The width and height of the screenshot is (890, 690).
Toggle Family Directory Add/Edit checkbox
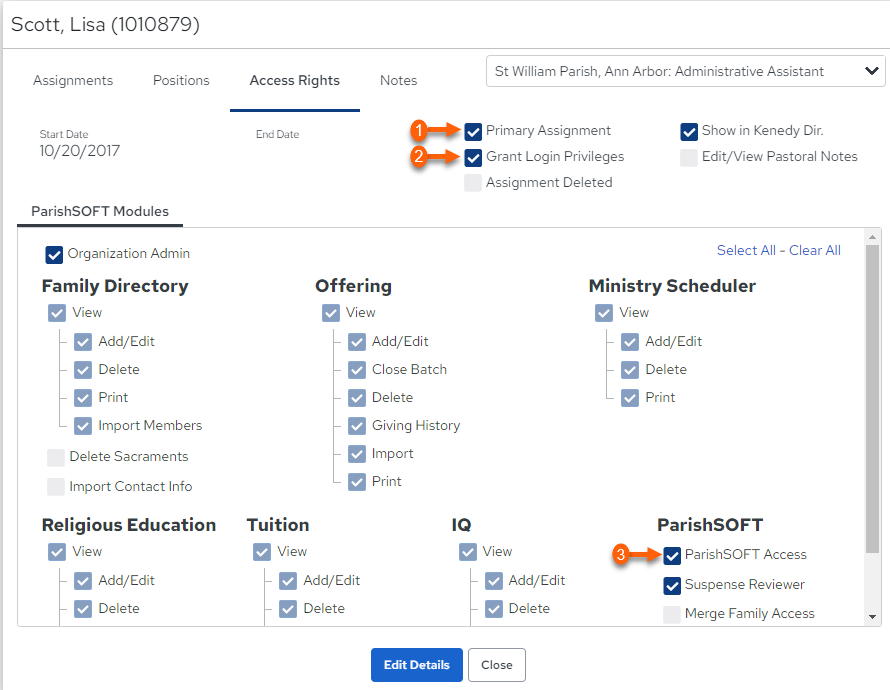[83, 342]
